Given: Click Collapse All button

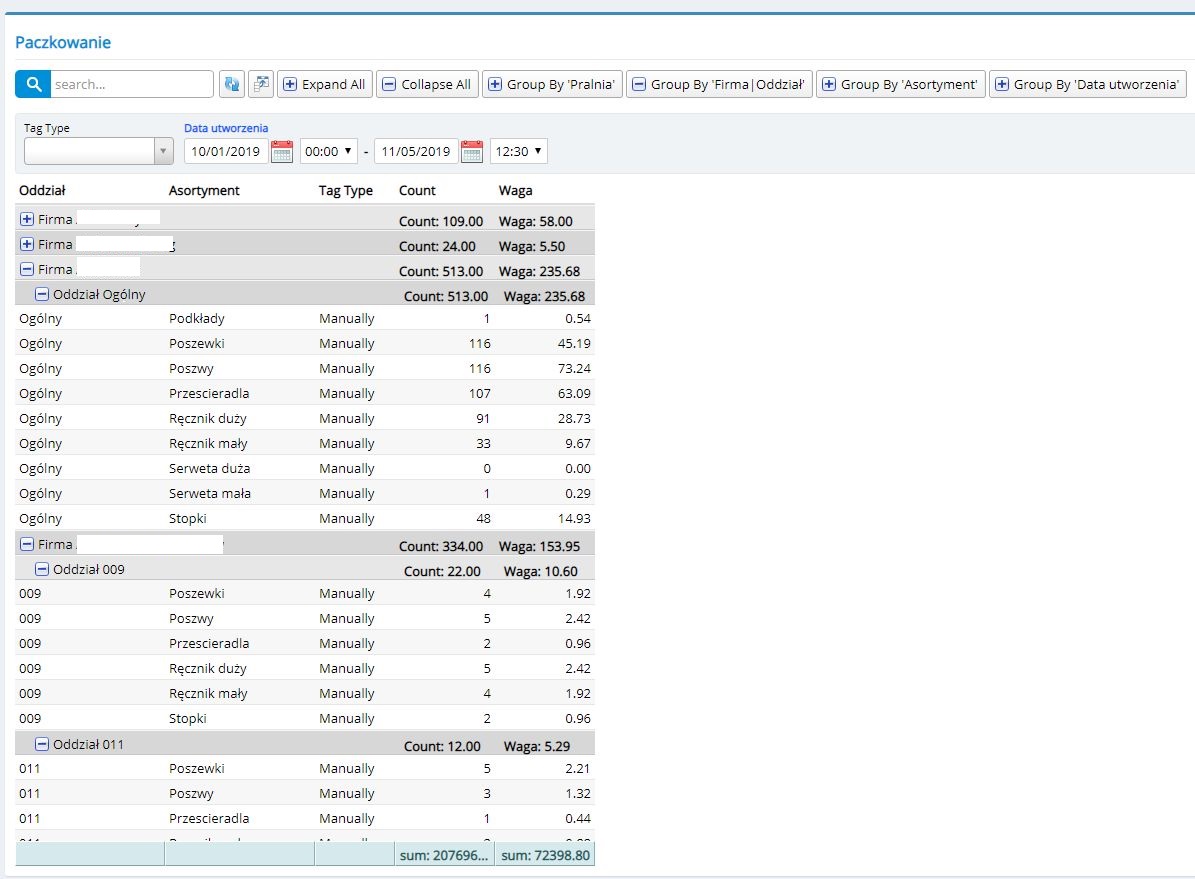Looking at the screenshot, I should [x=428, y=84].
